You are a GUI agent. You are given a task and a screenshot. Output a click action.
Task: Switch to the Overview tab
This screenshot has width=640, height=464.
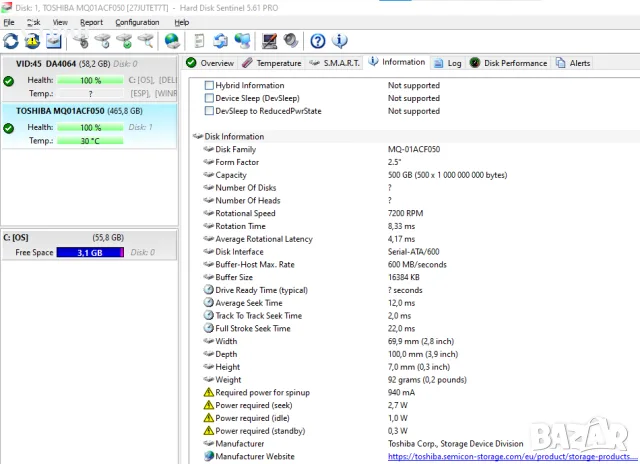coord(210,63)
